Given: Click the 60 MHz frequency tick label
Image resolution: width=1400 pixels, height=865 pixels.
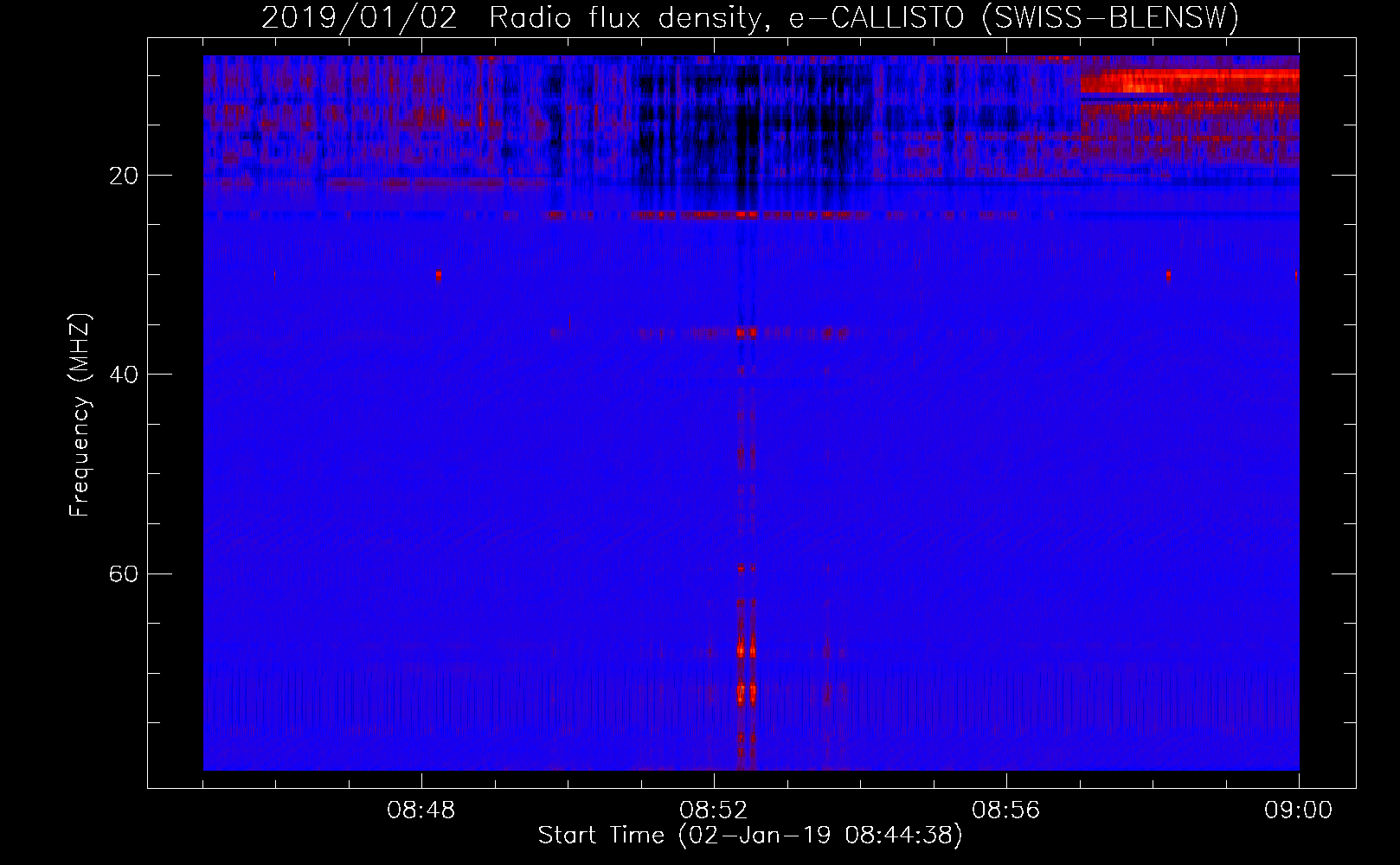Looking at the screenshot, I should [x=125, y=573].
